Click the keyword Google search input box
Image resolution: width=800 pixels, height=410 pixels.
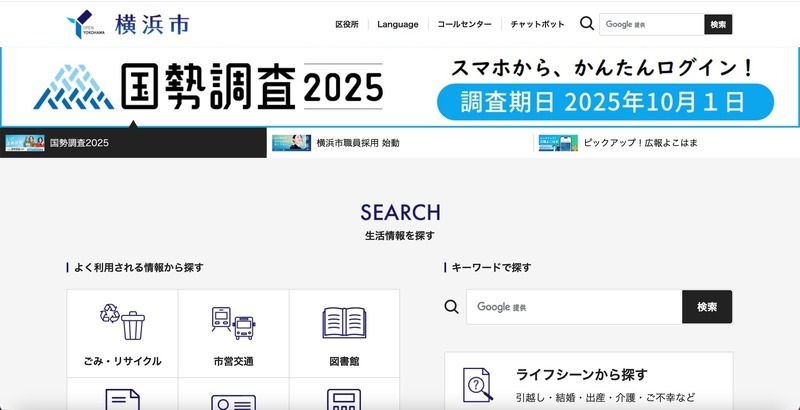(x=574, y=307)
